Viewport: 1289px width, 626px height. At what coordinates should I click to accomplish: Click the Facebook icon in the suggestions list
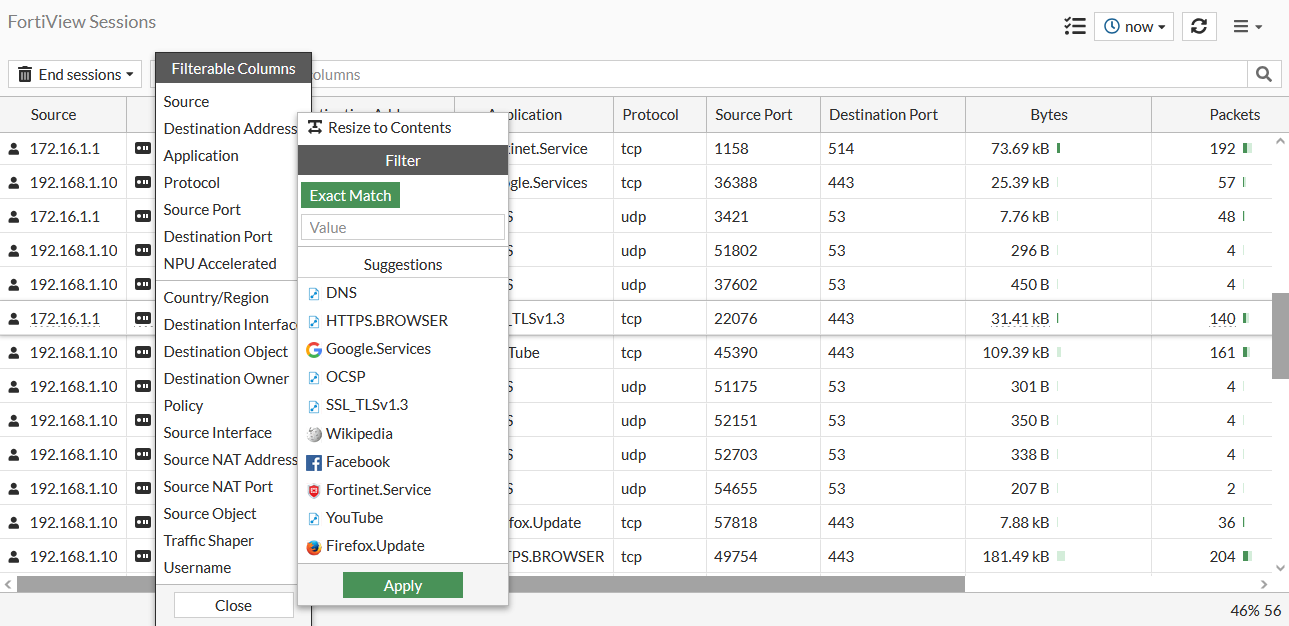click(x=312, y=461)
